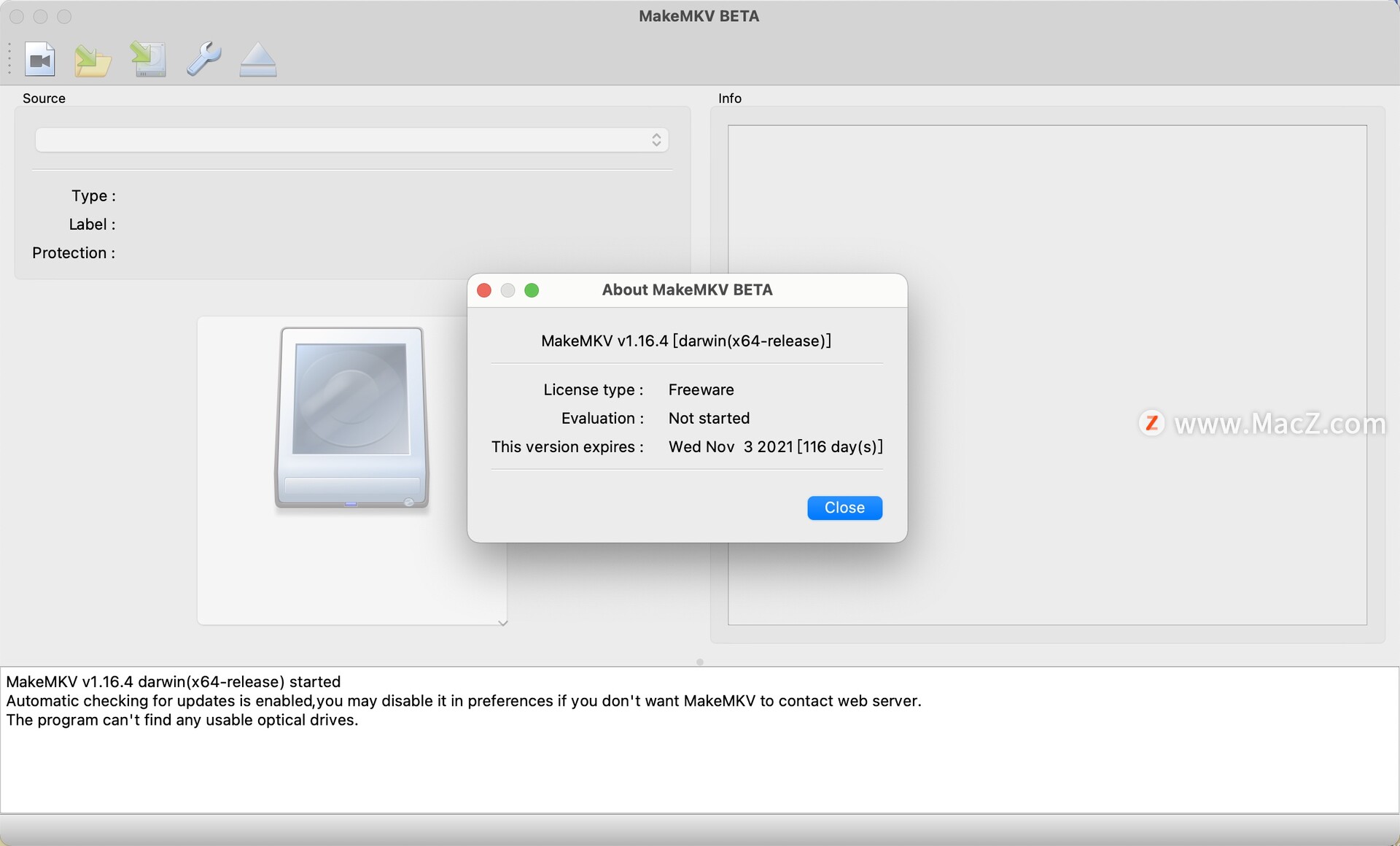
Task: Click the 'Not started' evaluation value
Action: click(709, 418)
